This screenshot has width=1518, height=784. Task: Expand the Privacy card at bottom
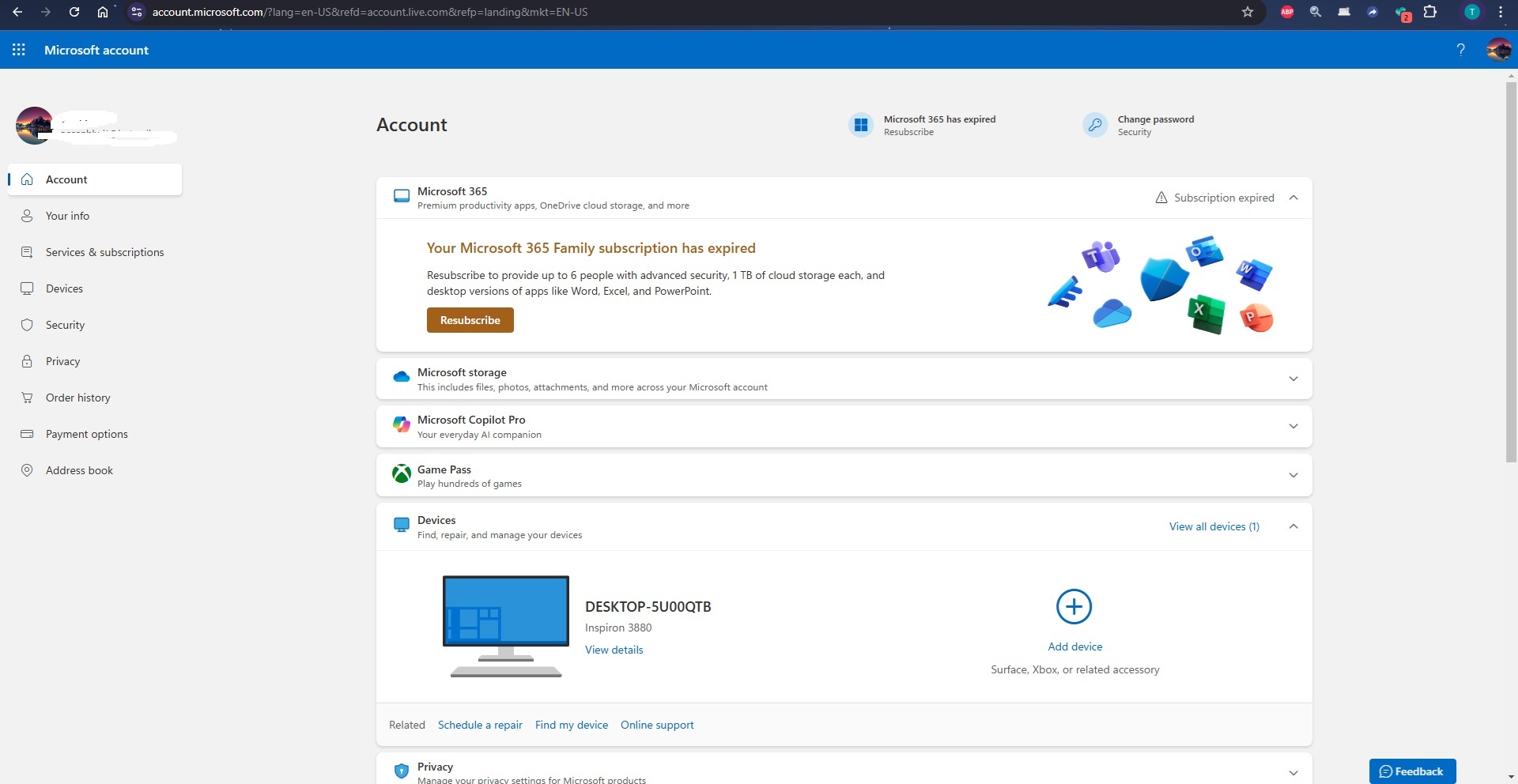(1293, 773)
